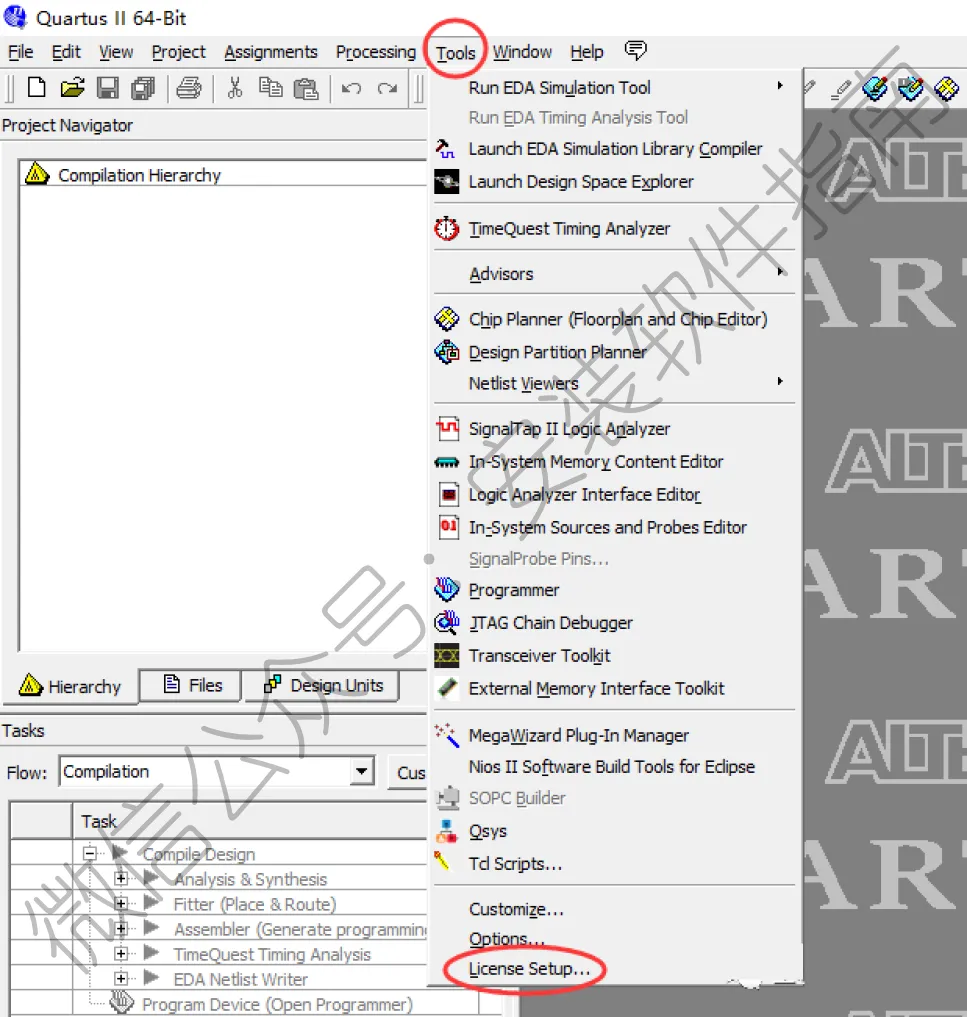Viewport: 967px width, 1017px height.
Task: Switch to the Design Units tab
Action: 322,686
